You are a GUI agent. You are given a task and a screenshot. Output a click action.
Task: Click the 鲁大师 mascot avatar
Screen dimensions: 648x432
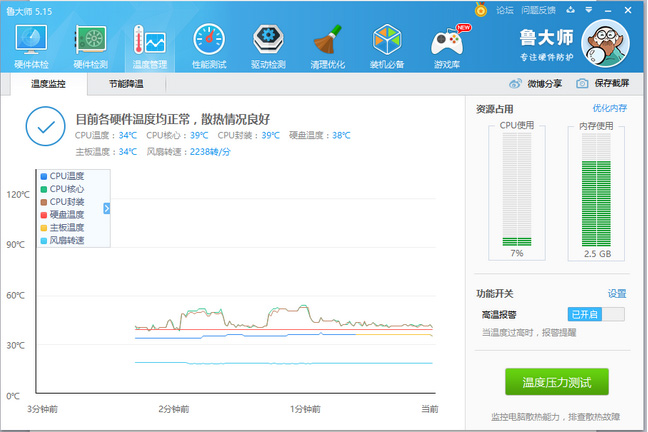(605, 43)
